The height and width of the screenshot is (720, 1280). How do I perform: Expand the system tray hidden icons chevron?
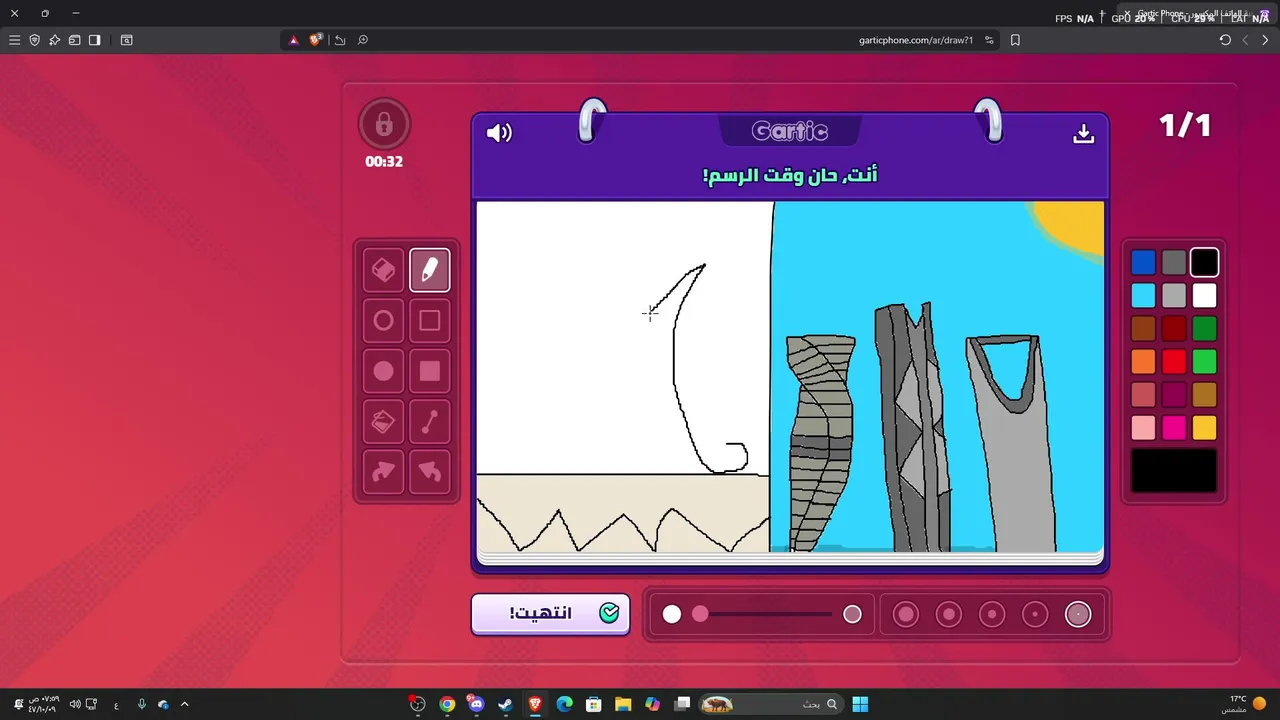tap(184, 704)
